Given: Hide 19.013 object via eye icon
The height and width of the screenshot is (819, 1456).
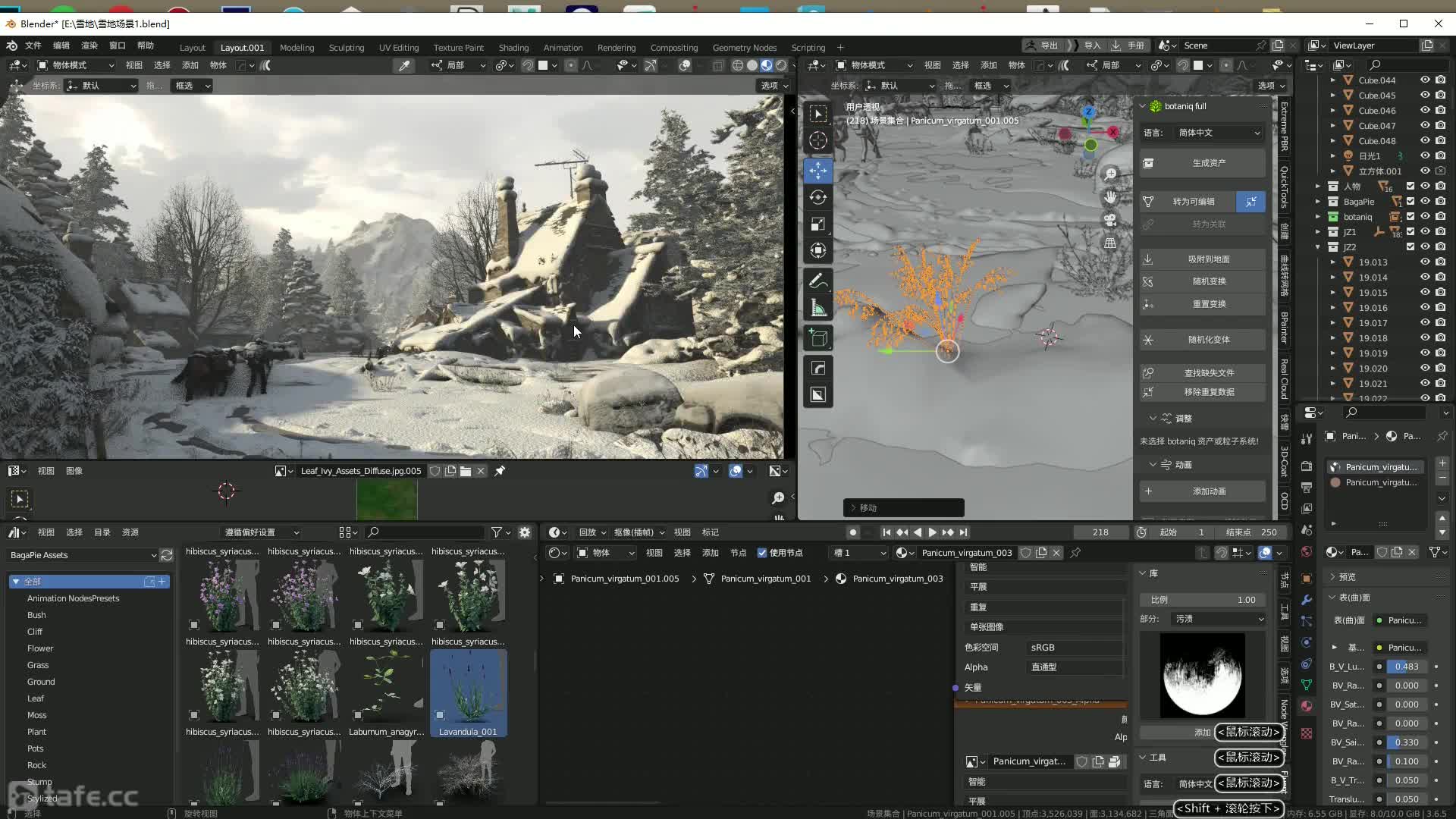Looking at the screenshot, I should click(x=1425, y=262).
